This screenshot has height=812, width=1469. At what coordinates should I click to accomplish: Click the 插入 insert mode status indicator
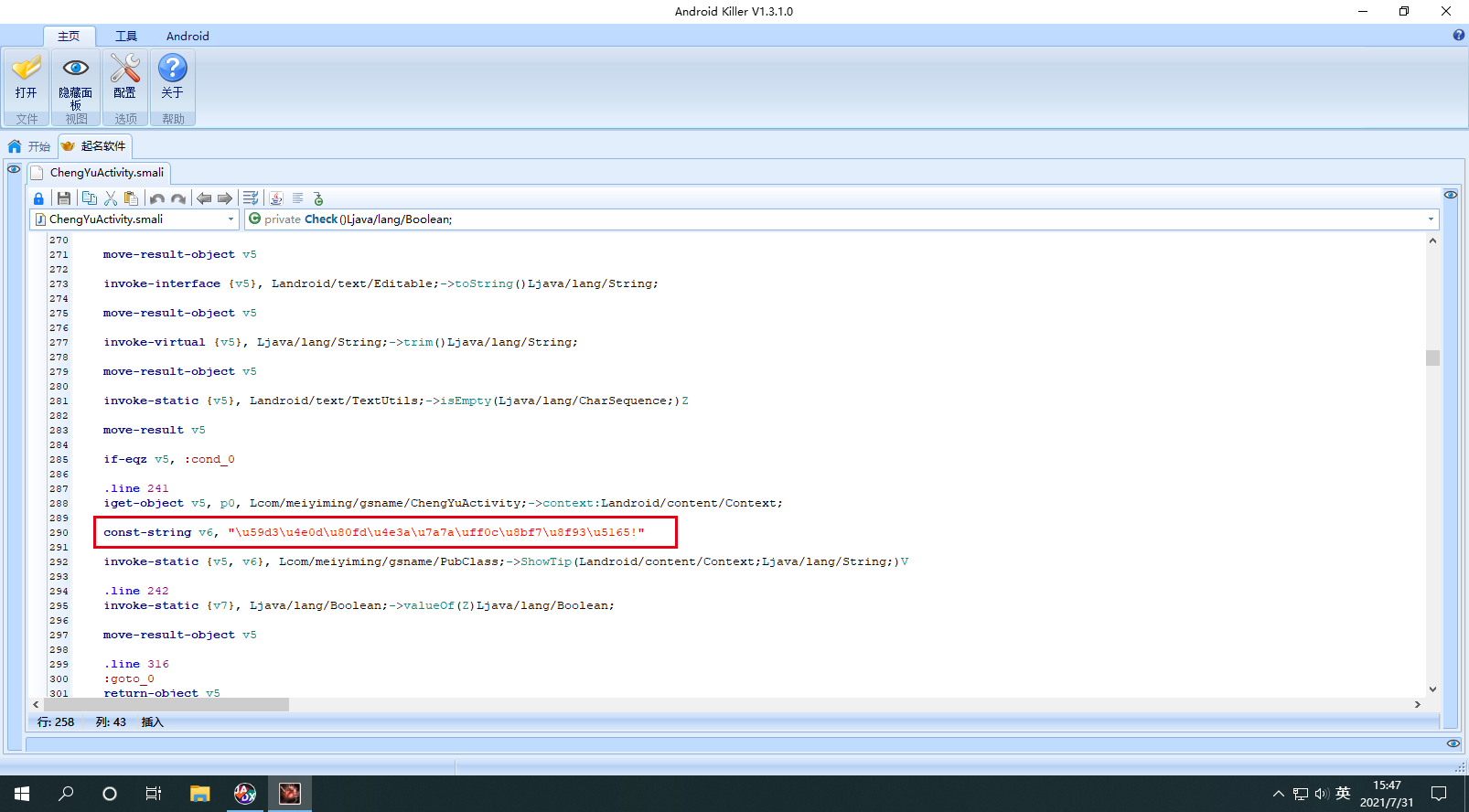[152, 722]
